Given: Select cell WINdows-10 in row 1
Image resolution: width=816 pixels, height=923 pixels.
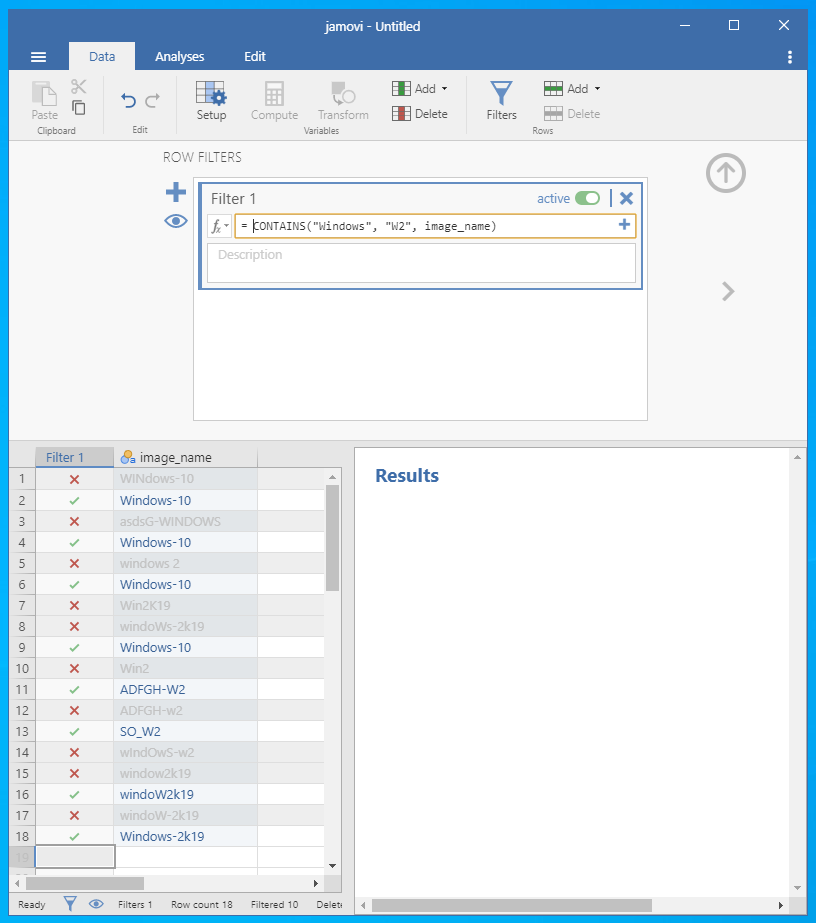Looking at the screenshot, I should click(x=185, y=479).
